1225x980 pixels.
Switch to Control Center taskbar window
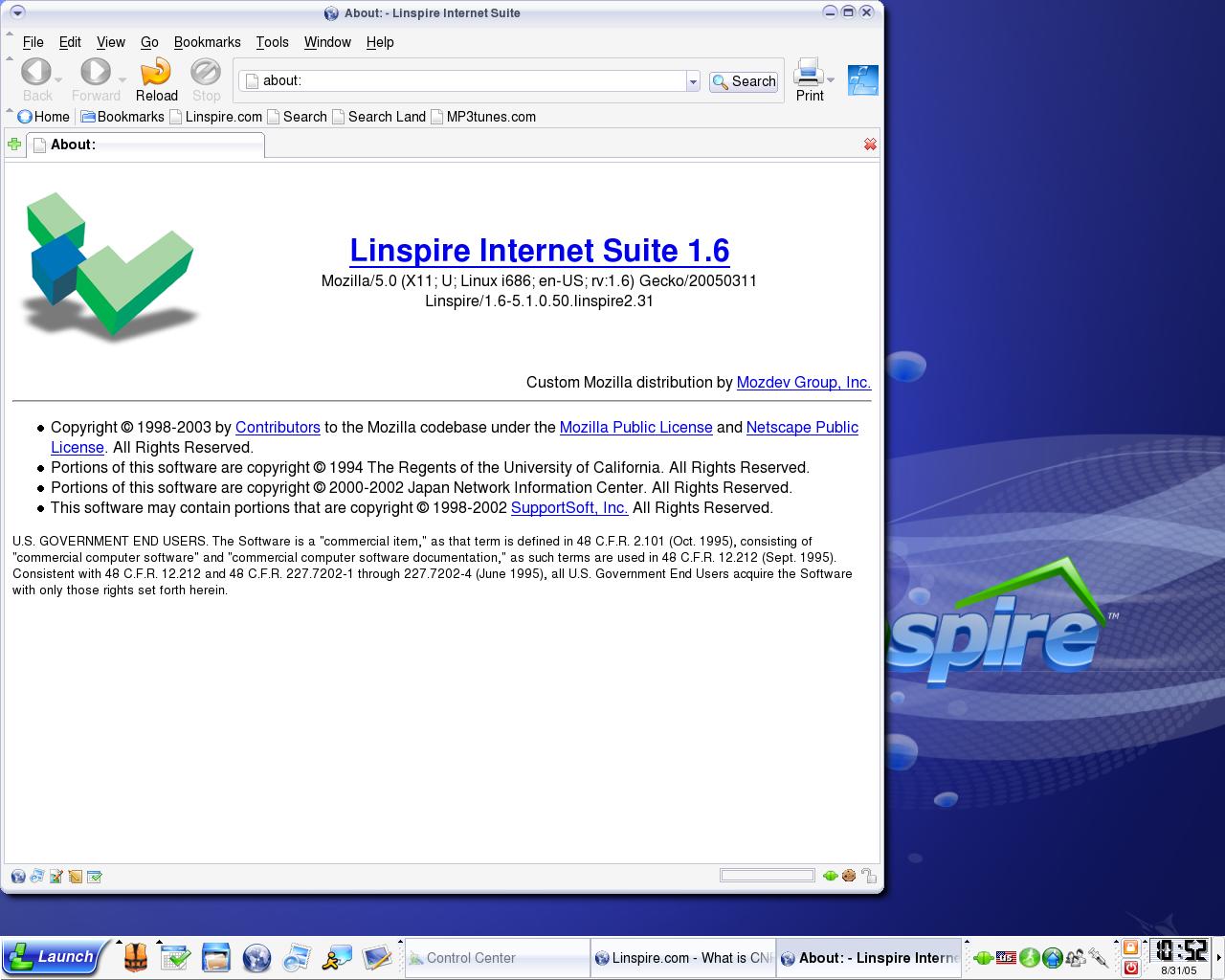[497, 957]
